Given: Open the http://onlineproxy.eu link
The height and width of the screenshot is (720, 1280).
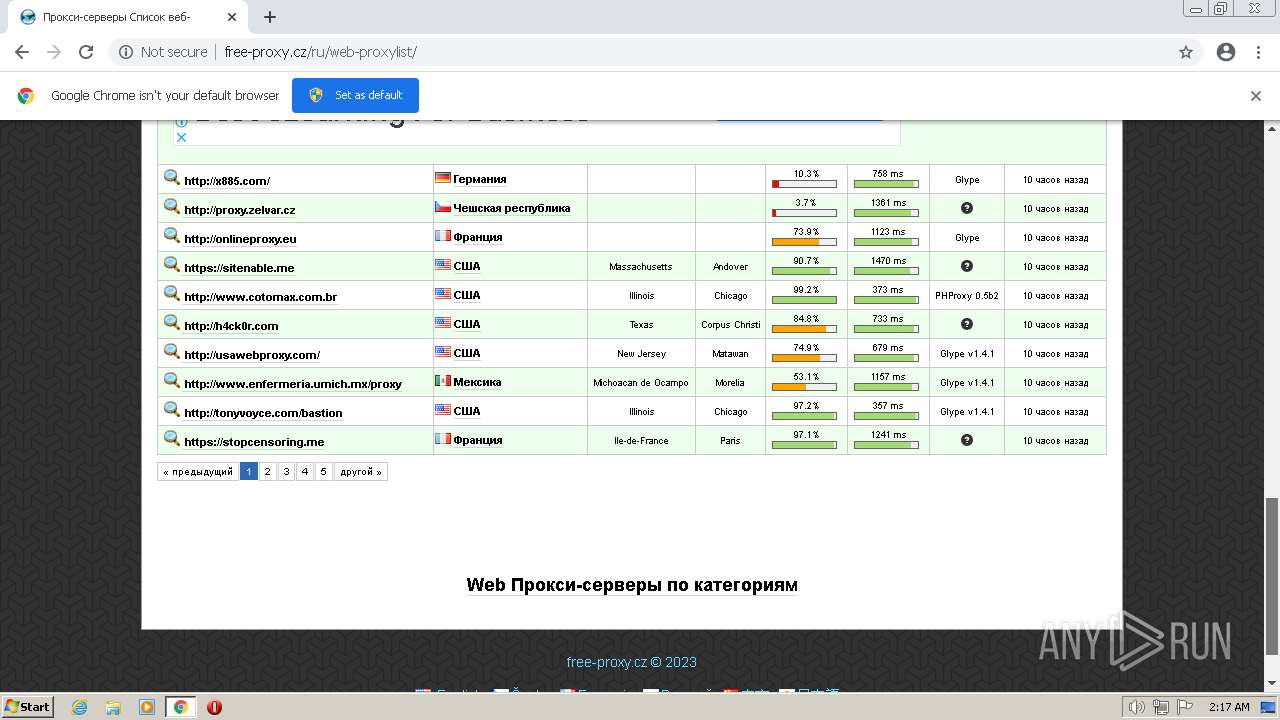Looking at the screenshot, I should click(x=240, y=239).
